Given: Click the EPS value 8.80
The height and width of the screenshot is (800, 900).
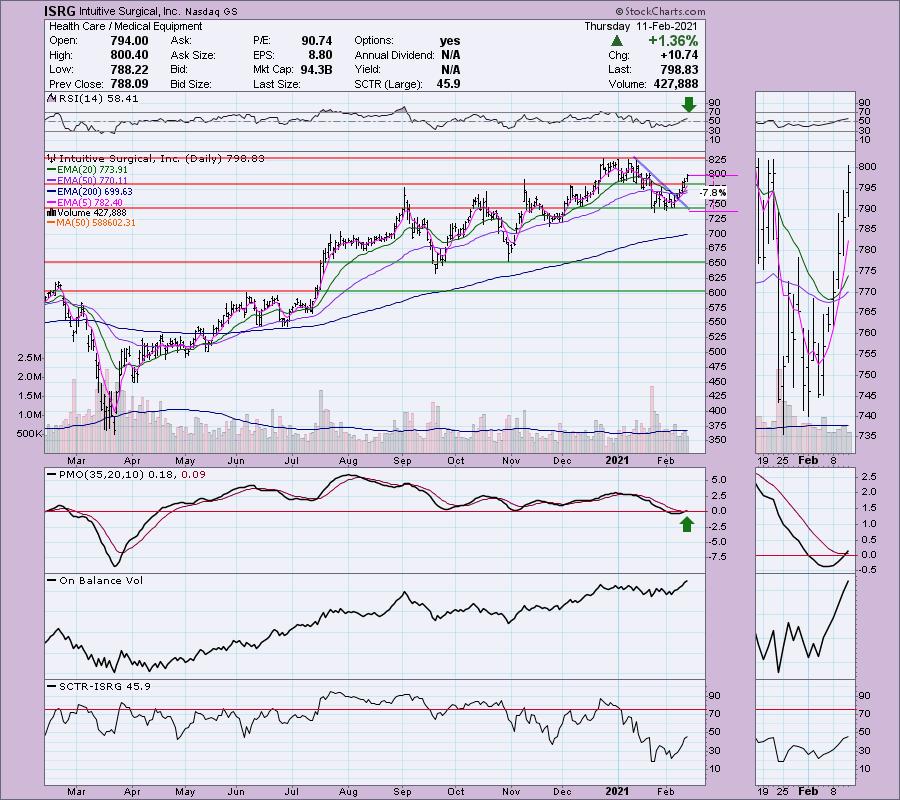Looking at the screenshot, I should (320, 55).
